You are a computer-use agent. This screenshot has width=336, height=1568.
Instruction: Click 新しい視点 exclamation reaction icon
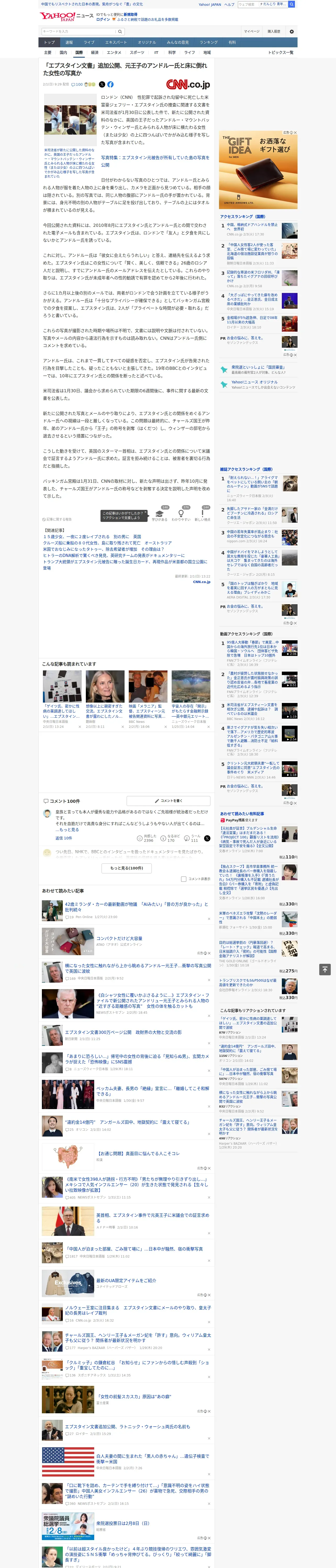[203, 514]
